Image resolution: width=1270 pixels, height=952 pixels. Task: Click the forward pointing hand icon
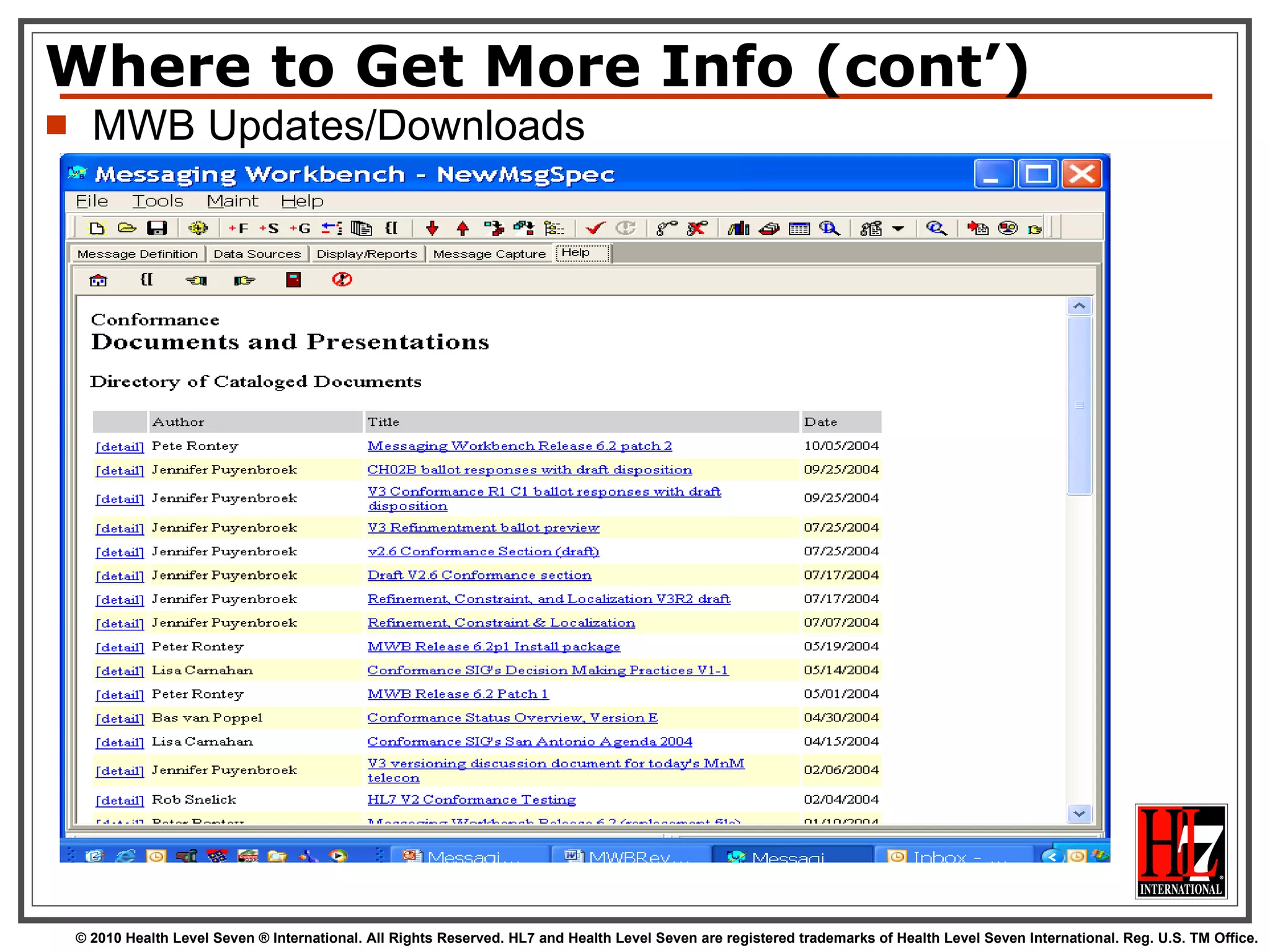tap(244, 280)
